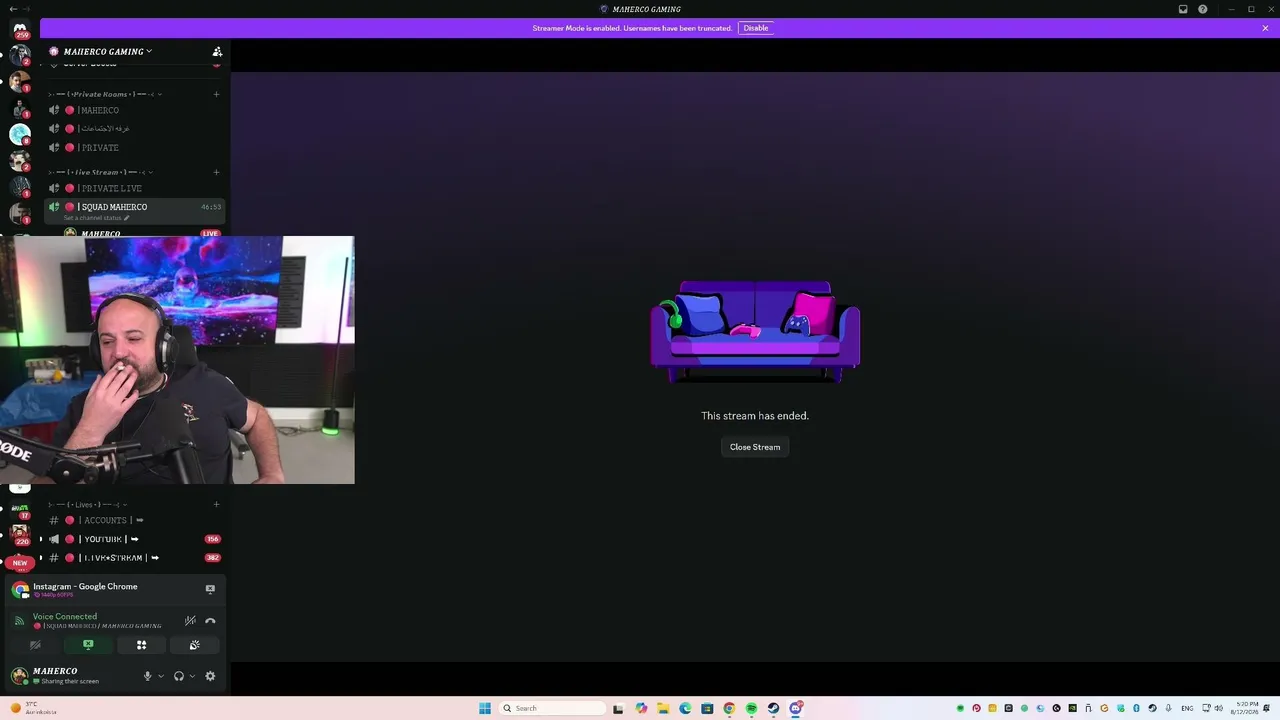Open Google Chrome from the taskbar
Image resolution: width=1280 pixels, height=720 pixels.
point(729,708)
